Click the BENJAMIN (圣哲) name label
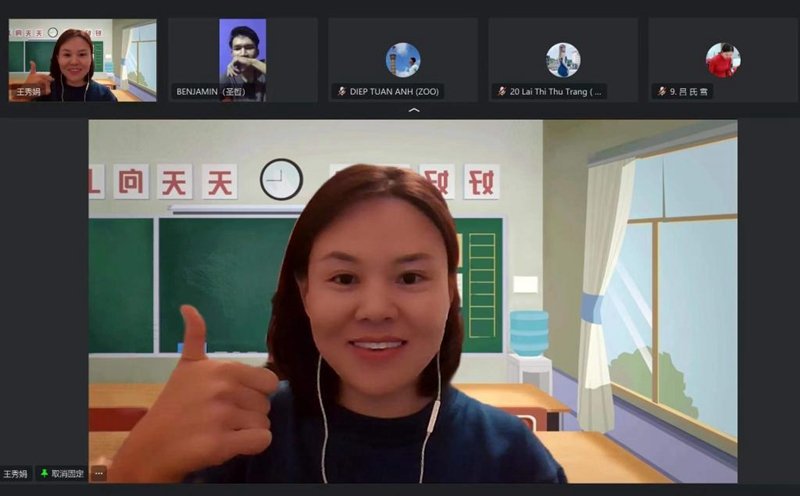Image resolution: width=800 pixels, height=496 pixels. pyautogui.click(x=211, y=92)
